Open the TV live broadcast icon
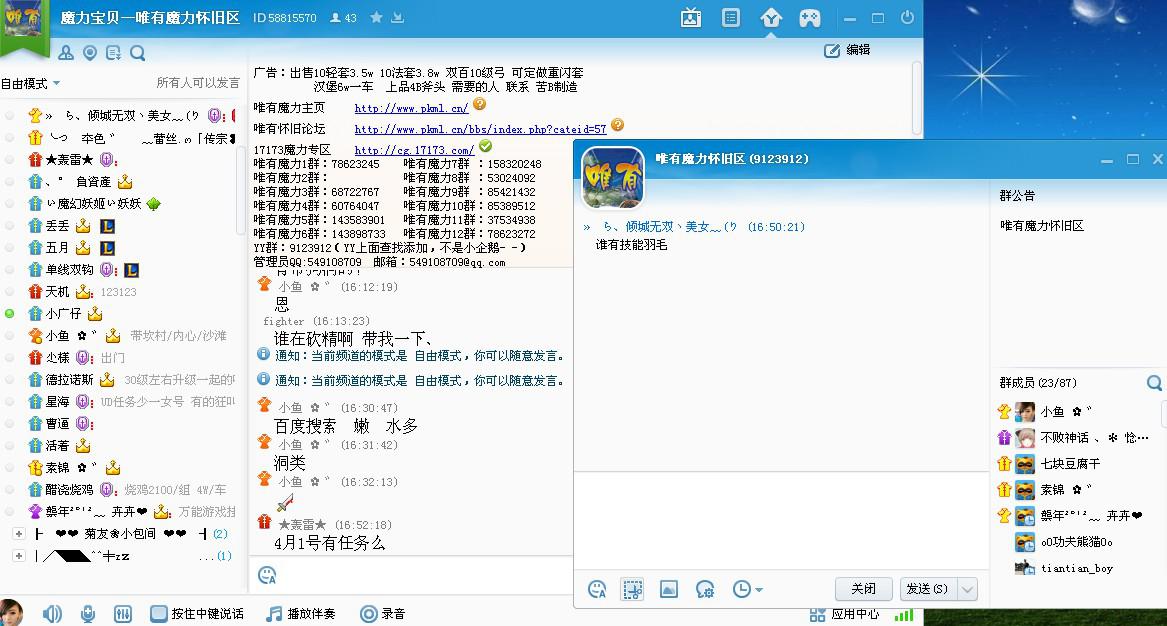The height and width of the screenshot is (626, 1167). coord(690,18)
